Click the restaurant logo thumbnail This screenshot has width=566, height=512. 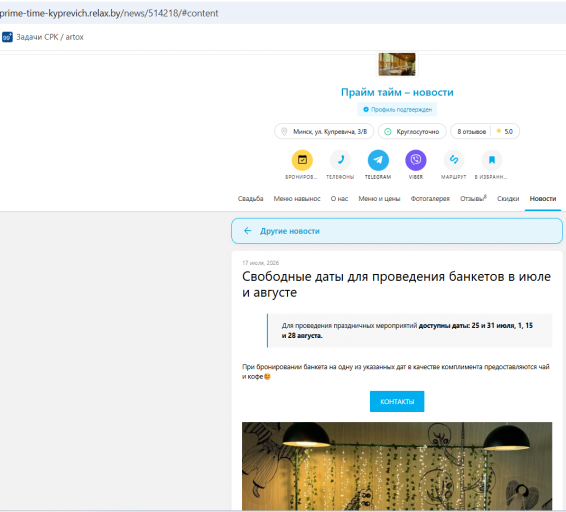397,64
